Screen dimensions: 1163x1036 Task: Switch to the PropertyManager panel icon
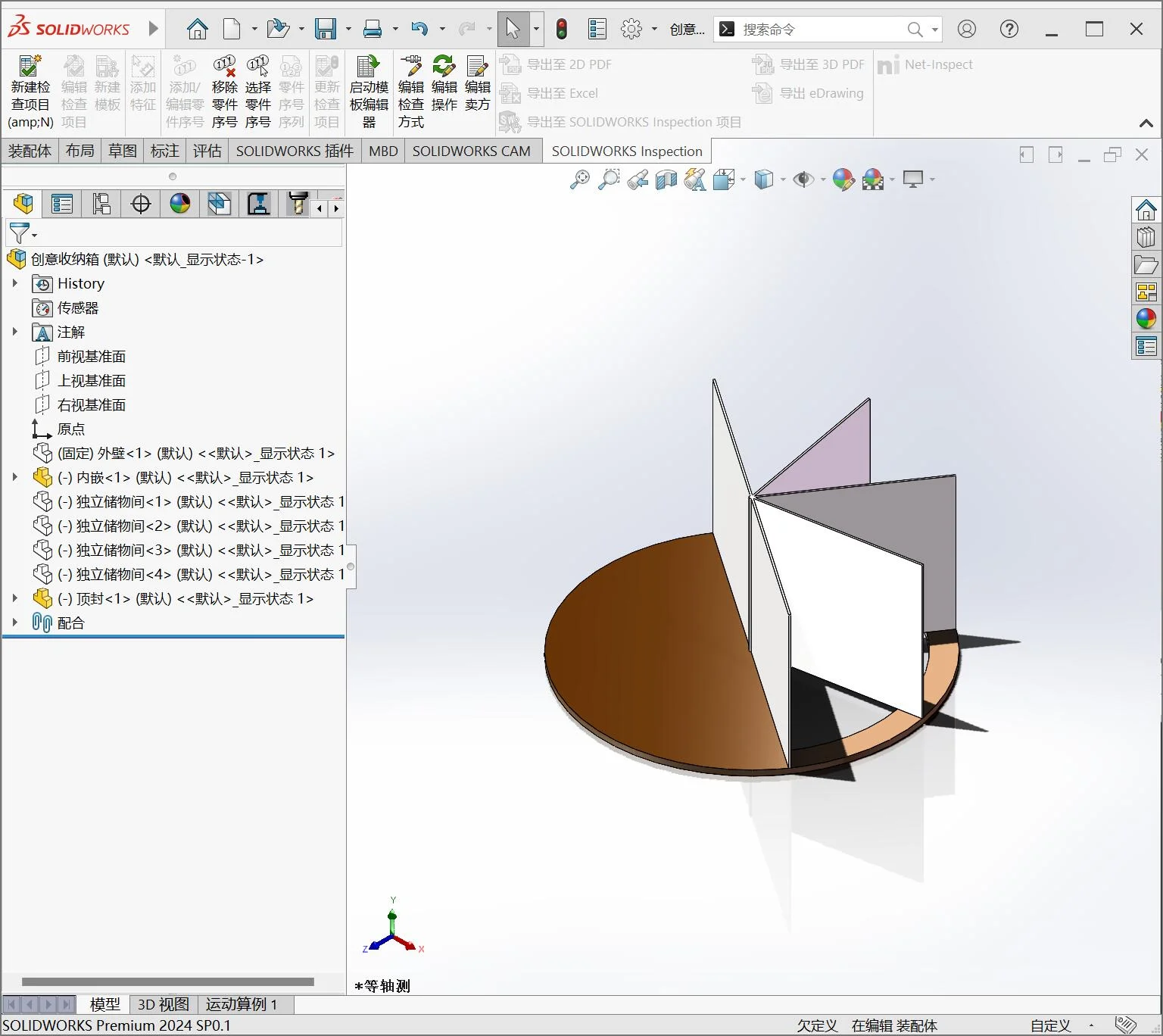pyautogui.click(x=62, y=204)
